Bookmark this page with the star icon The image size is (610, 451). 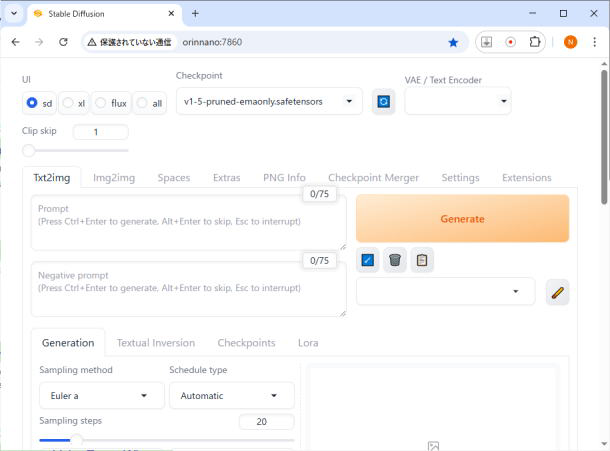point(453,42)
